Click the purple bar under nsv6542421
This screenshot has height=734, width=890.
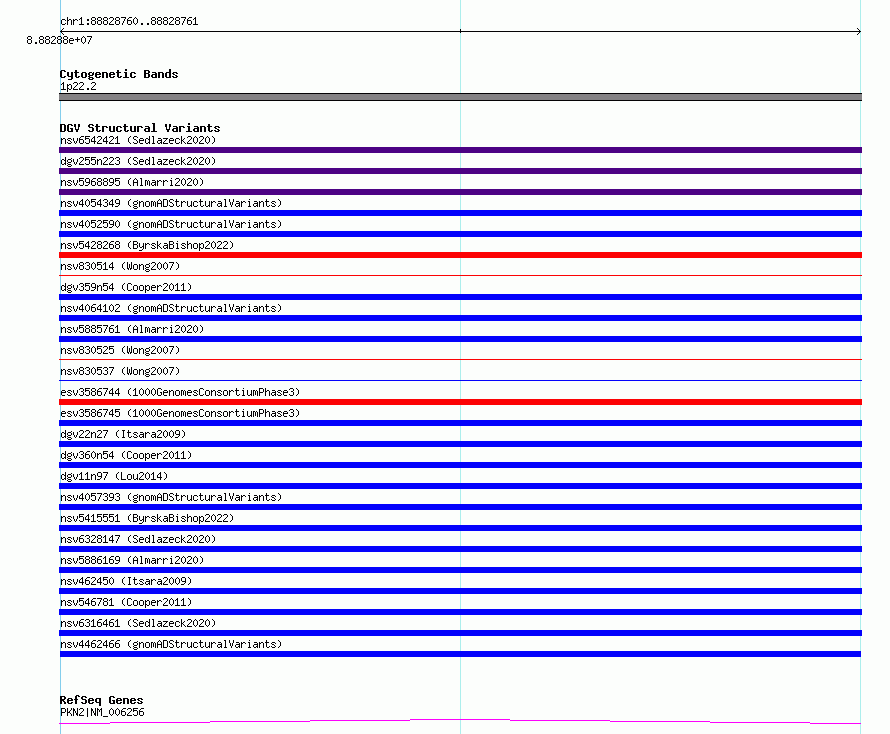coord(460,150)
